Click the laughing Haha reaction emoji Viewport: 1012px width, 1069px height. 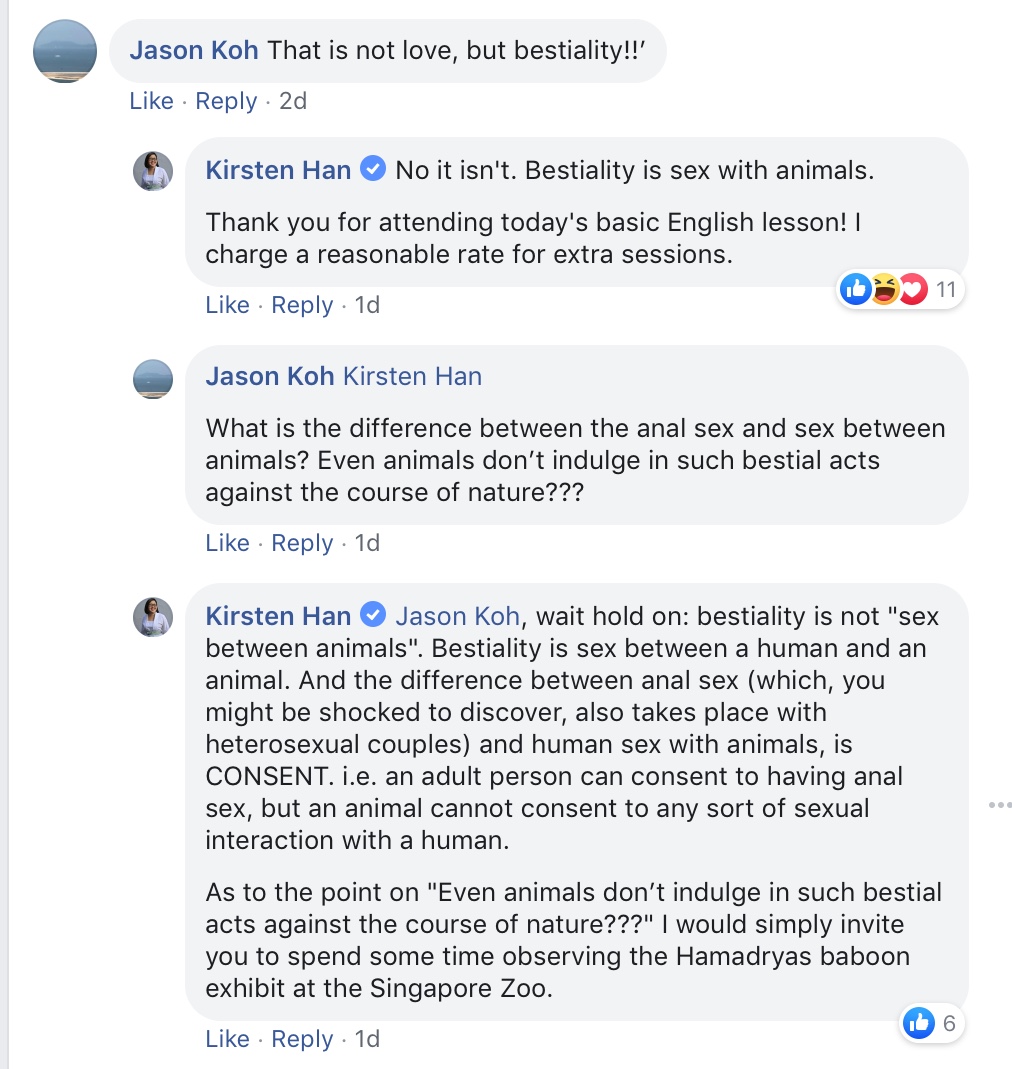pos(885,290)
